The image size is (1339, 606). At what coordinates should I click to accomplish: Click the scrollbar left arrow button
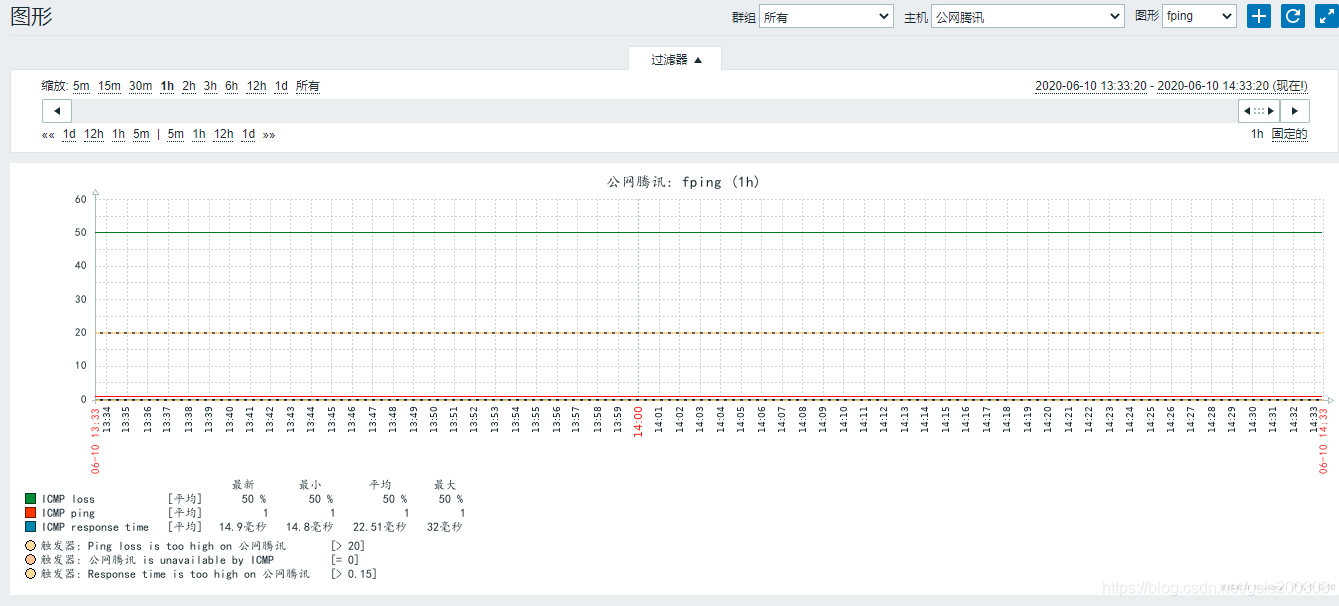tap(56, 111)
